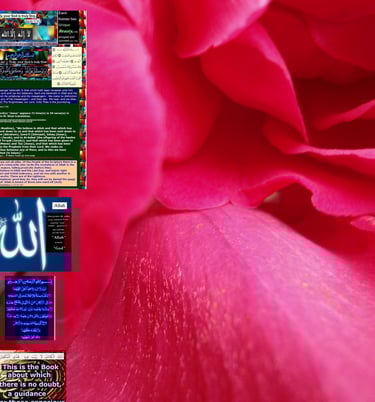Click the small white "Allah" label
This screenshot has width=375, height=402.
tap(60, 206)
